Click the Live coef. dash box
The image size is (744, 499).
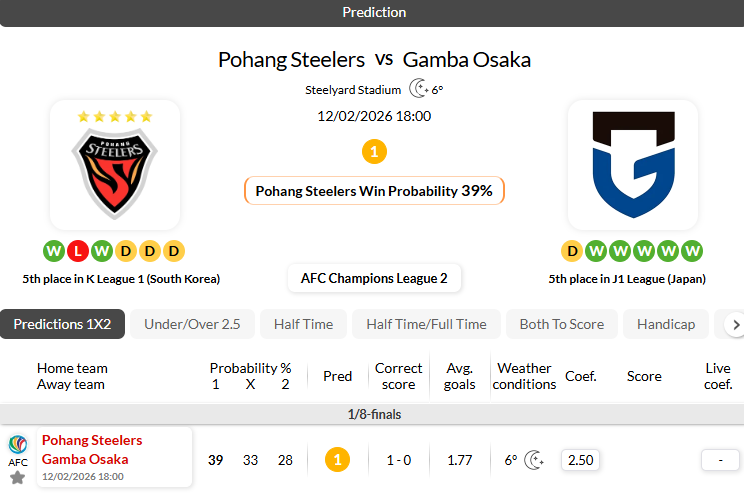pos(717,460)
